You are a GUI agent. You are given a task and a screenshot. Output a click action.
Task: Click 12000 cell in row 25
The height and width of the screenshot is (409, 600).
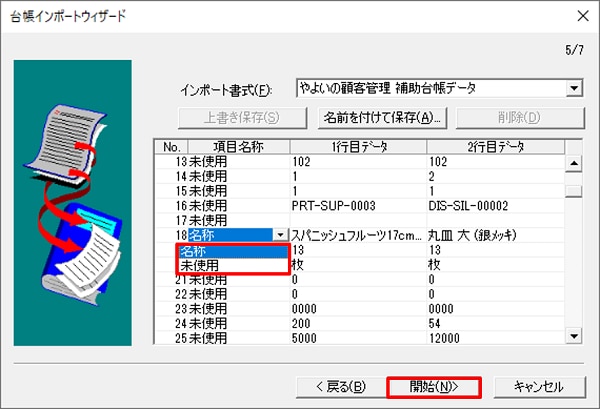[496, 338]
